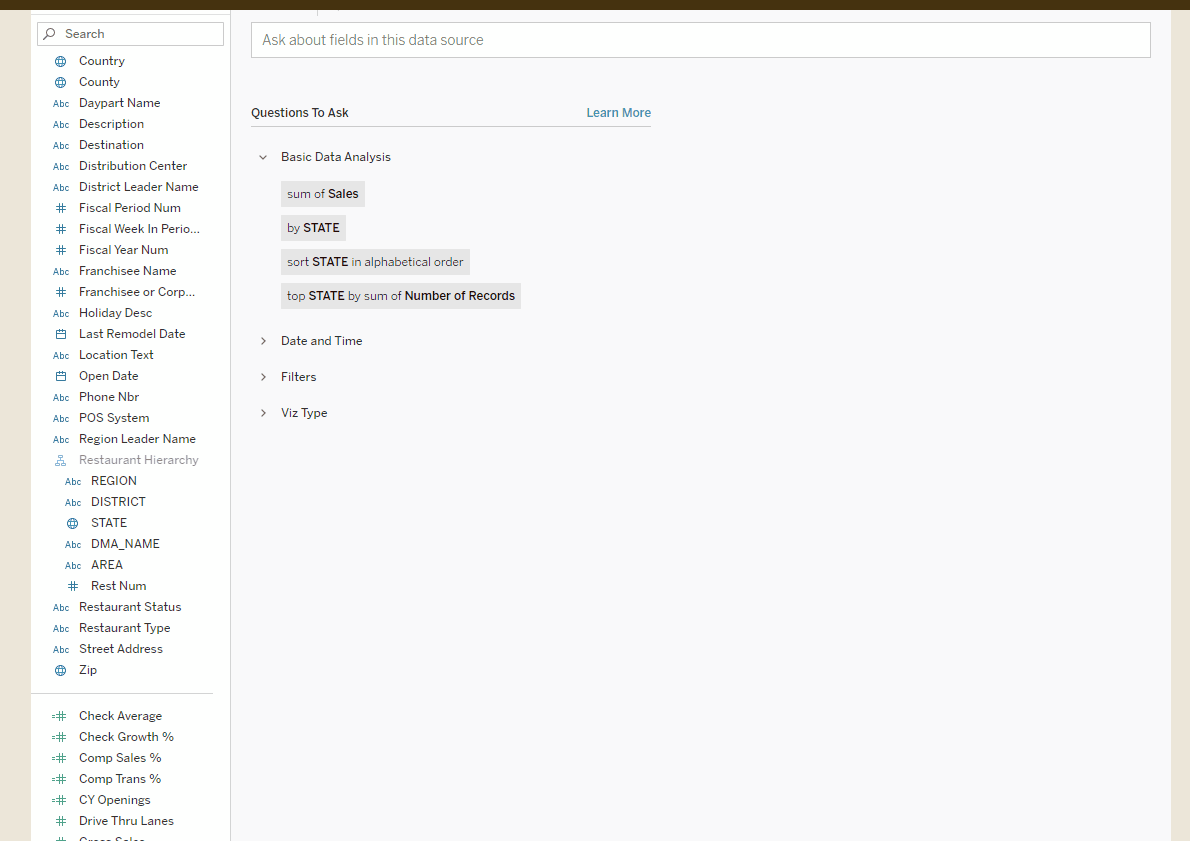The image size is (1190, 841).
Task: Collapse the Basic Data Analysis section
Action: [x=263, y=157]
